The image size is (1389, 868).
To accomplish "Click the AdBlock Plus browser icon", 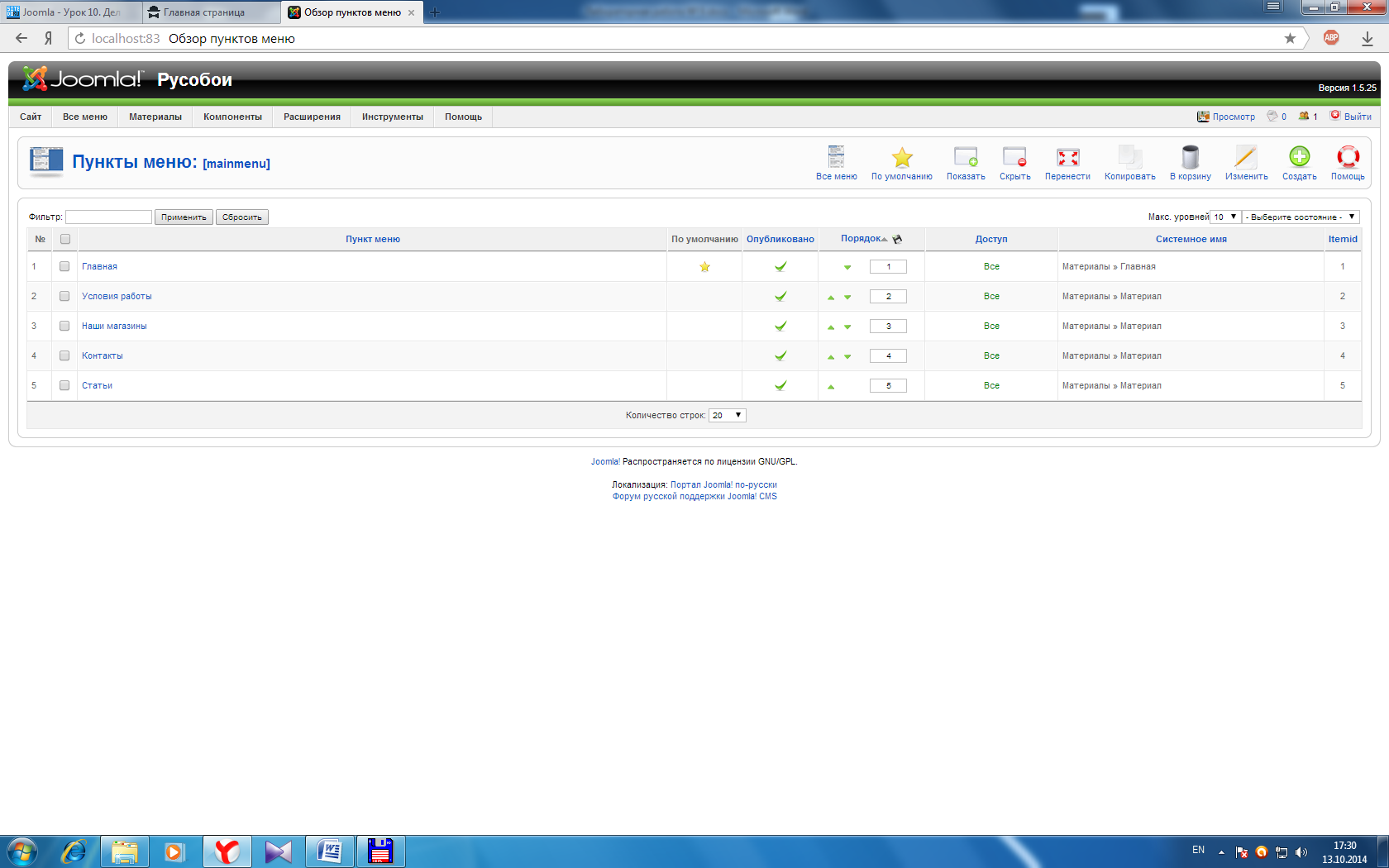I will (x=1331, y=37).
